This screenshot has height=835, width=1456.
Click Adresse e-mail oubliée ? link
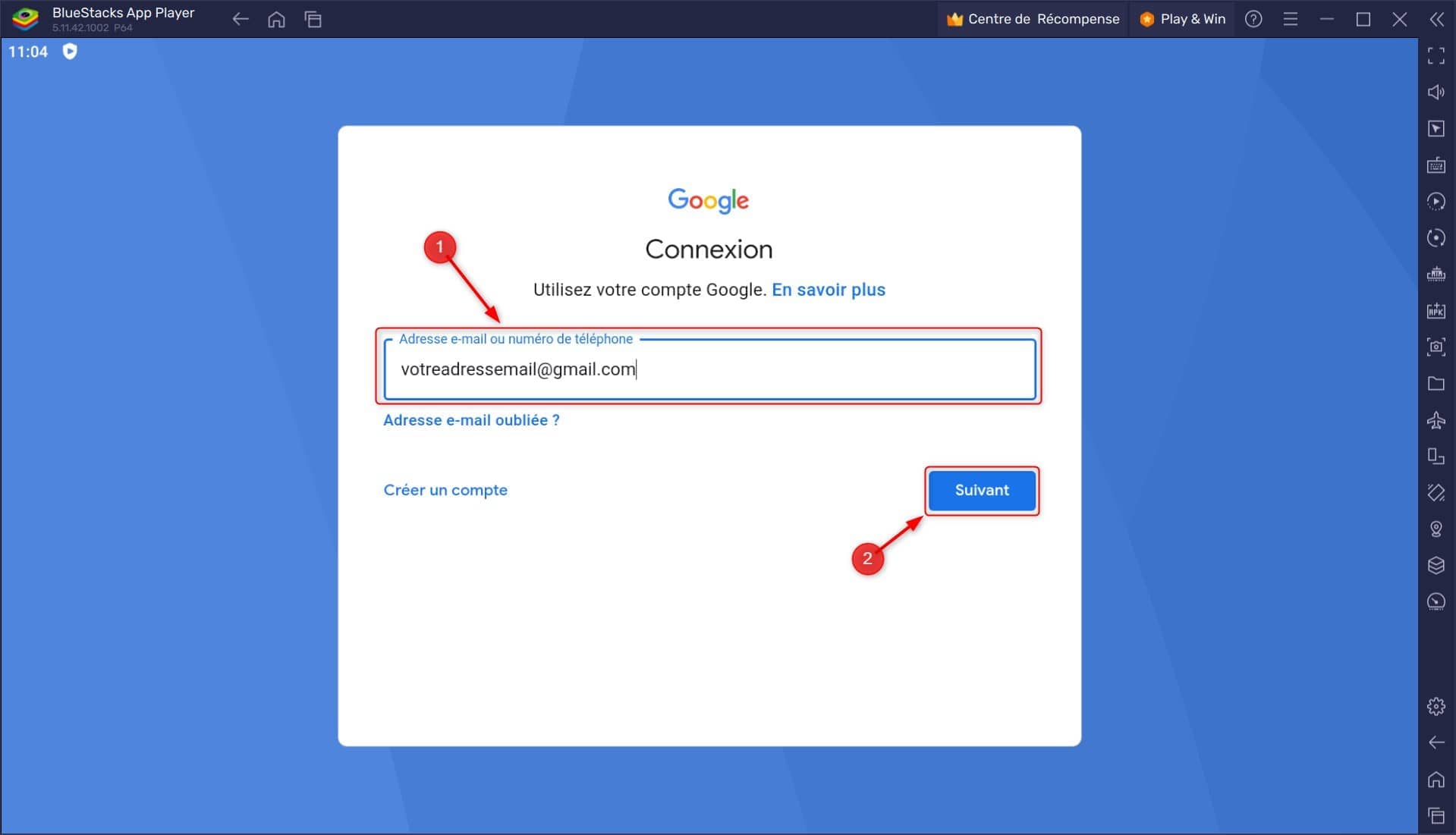coord(471,420)
